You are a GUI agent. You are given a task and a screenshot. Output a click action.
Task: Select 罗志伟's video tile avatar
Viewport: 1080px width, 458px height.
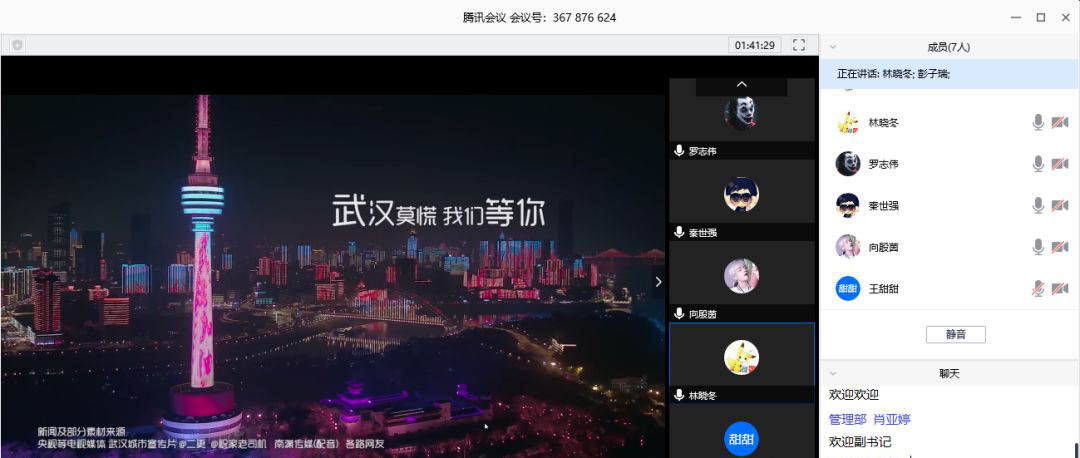741,112
